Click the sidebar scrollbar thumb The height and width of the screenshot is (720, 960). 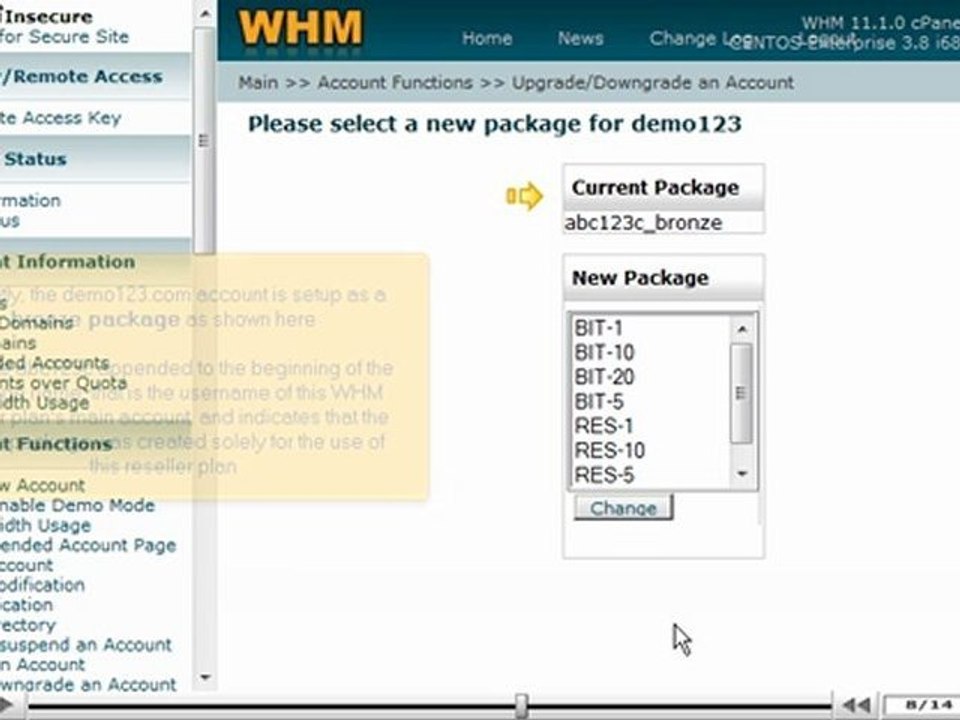[204, 140]
